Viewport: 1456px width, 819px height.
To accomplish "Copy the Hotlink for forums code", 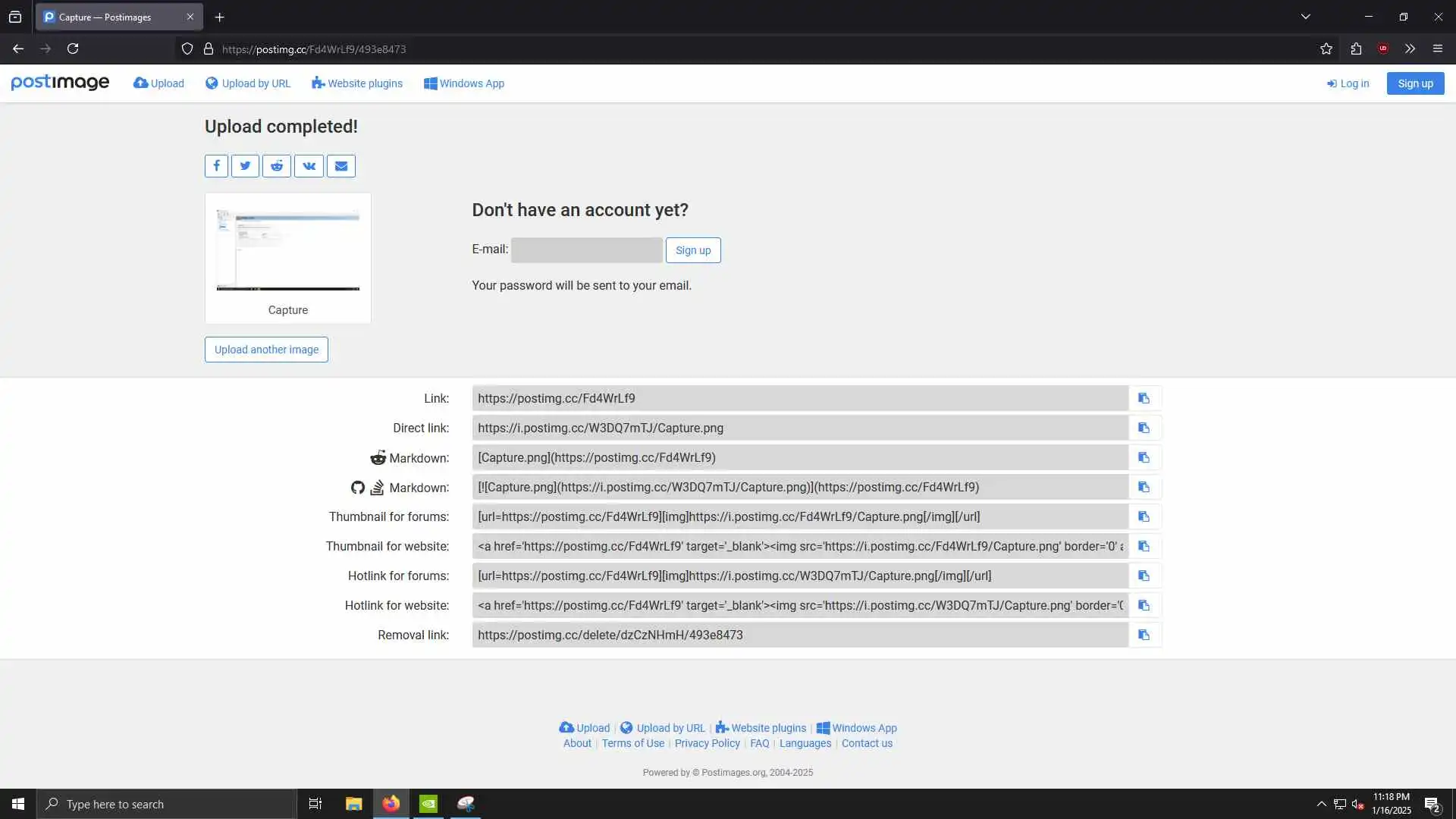I will pos(1144,576).
